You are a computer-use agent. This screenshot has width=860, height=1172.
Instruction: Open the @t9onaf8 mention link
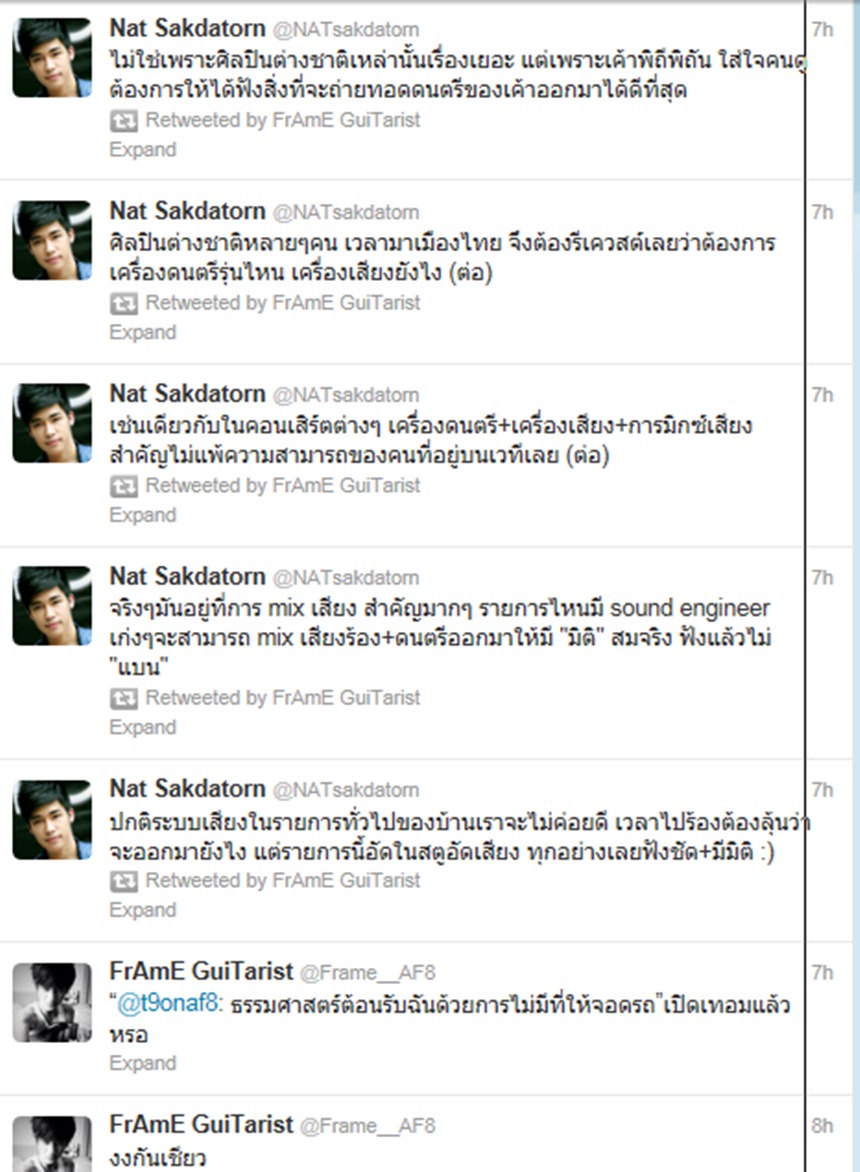(168, 1003)
